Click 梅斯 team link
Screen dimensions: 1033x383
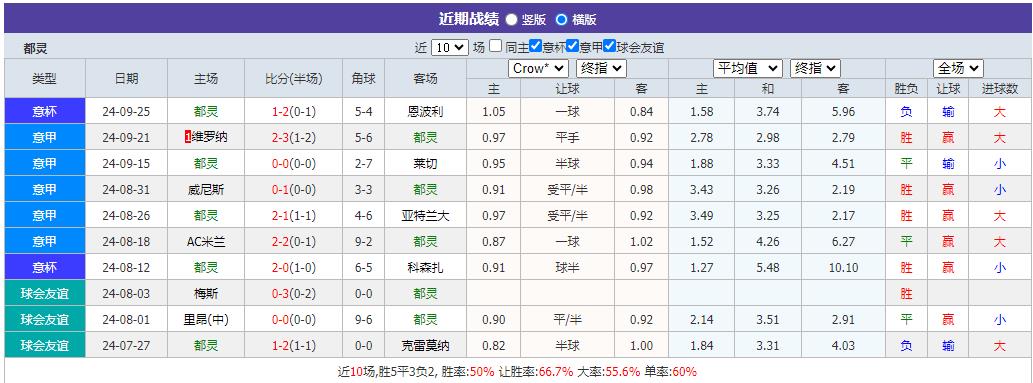pos(206,294)
